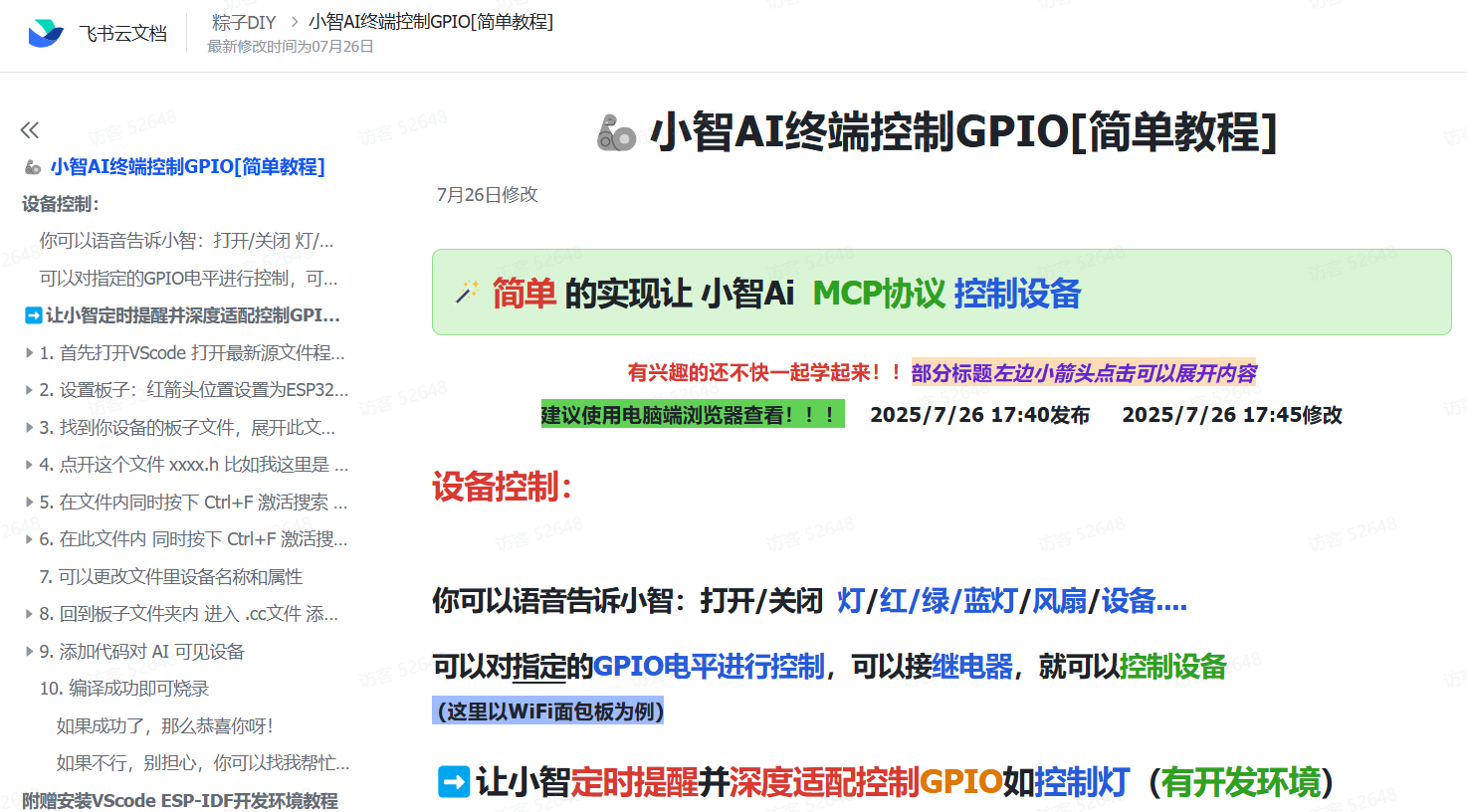The width and height of the screenshot is (1467, 812).
Task: Click the 7月26日修改 edit date text
Action: (x=488, y=195)
